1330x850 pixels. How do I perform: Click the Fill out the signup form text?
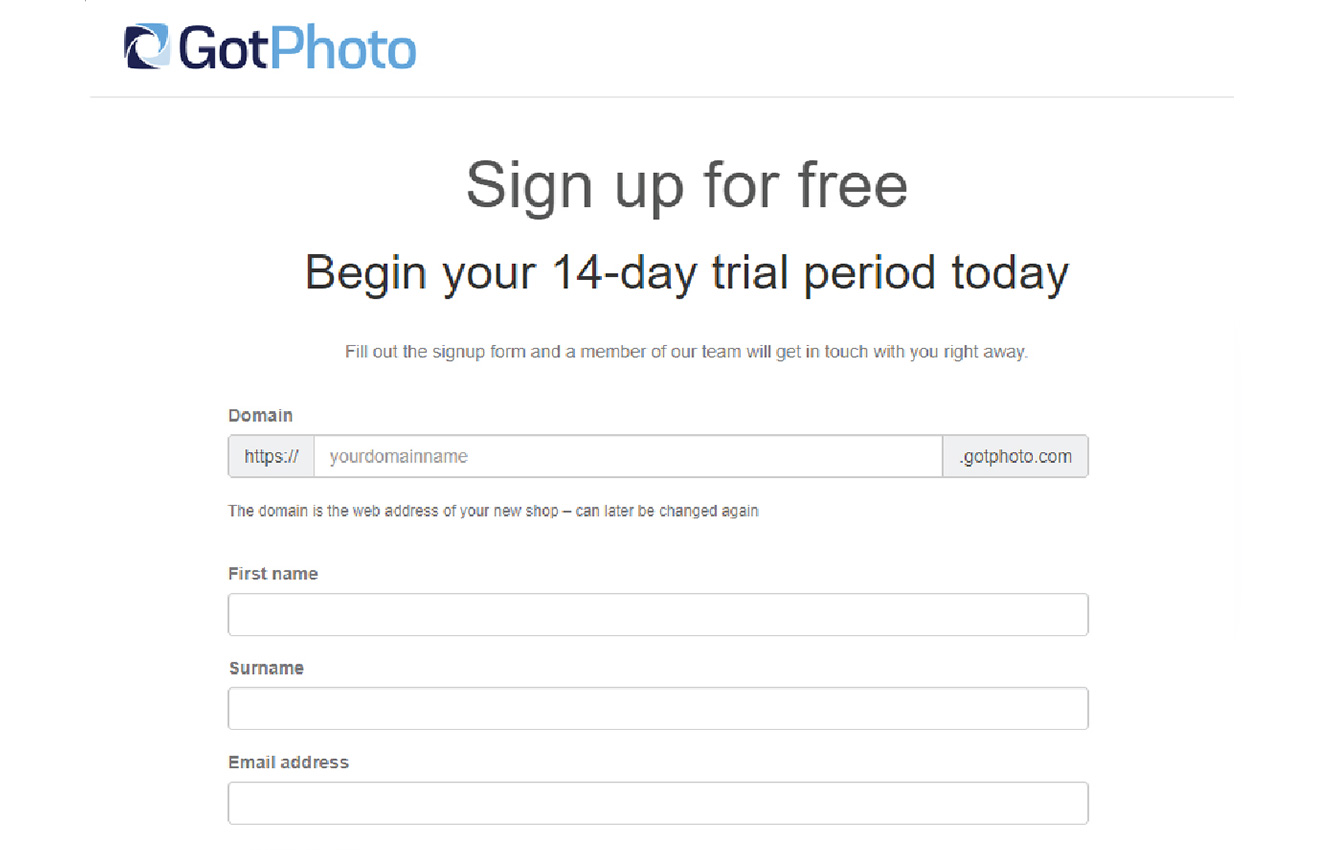(x=686, y=352)
